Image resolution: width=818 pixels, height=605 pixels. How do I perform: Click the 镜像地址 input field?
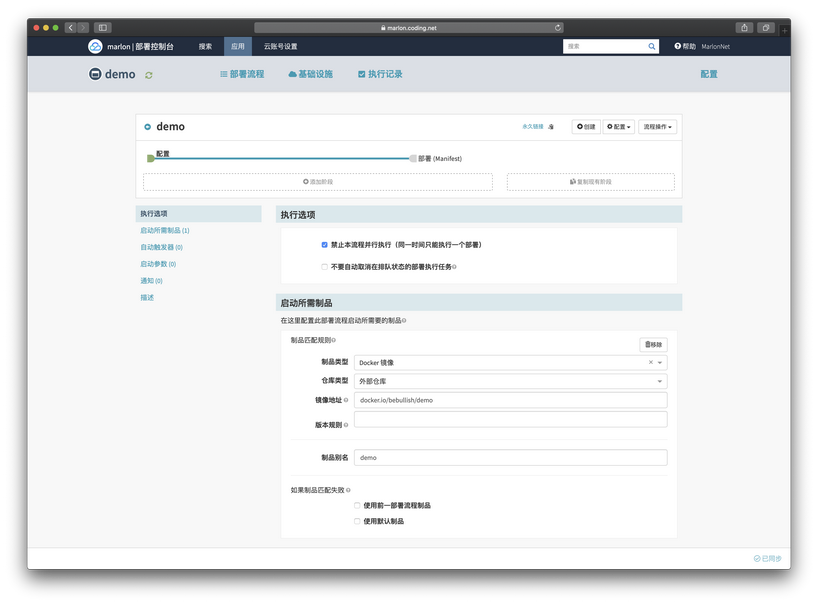[510, 400]
